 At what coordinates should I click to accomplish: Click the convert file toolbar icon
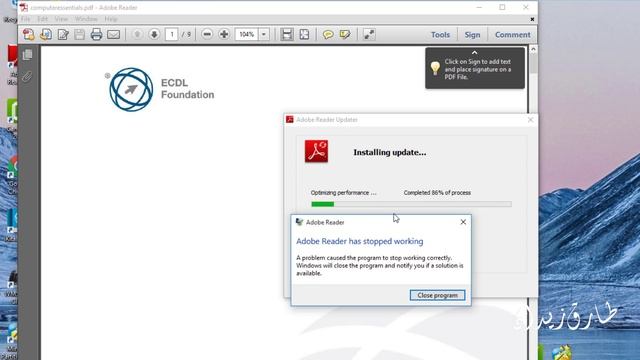pos(46,35)
